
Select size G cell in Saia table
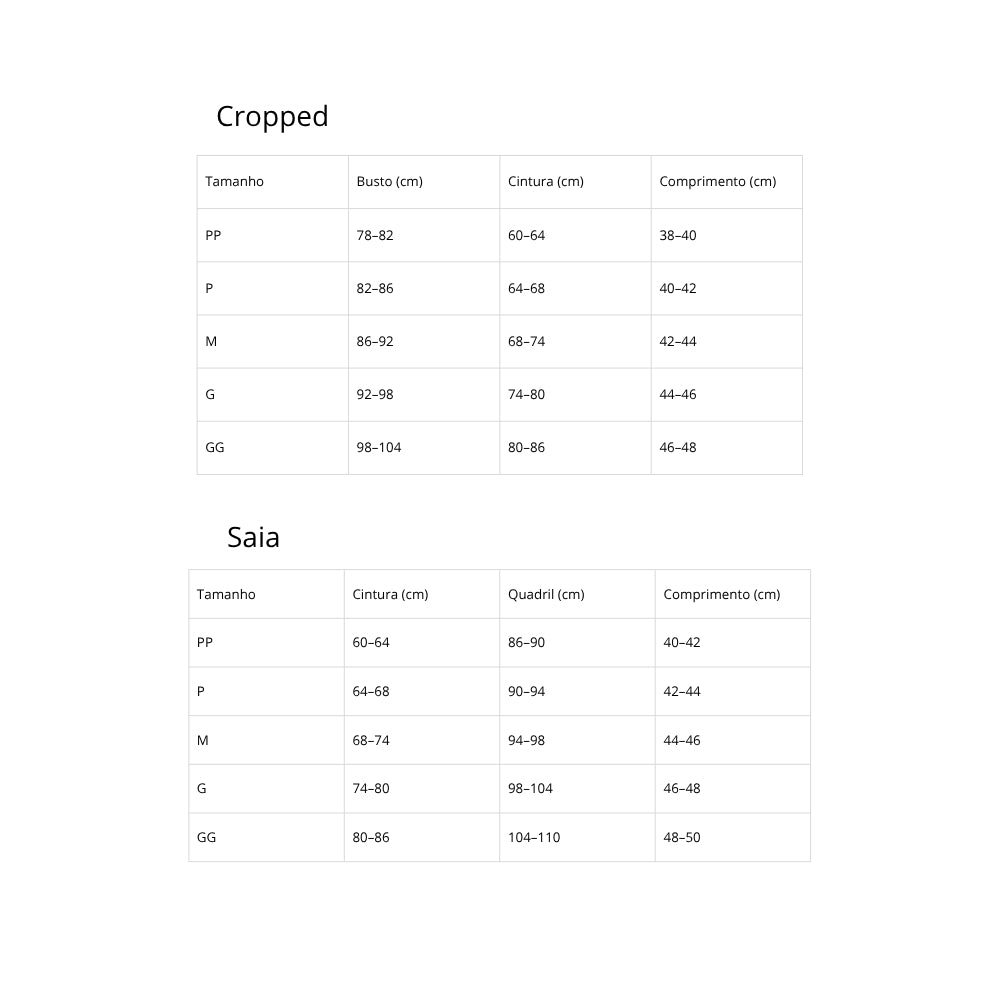pos(202,789)
